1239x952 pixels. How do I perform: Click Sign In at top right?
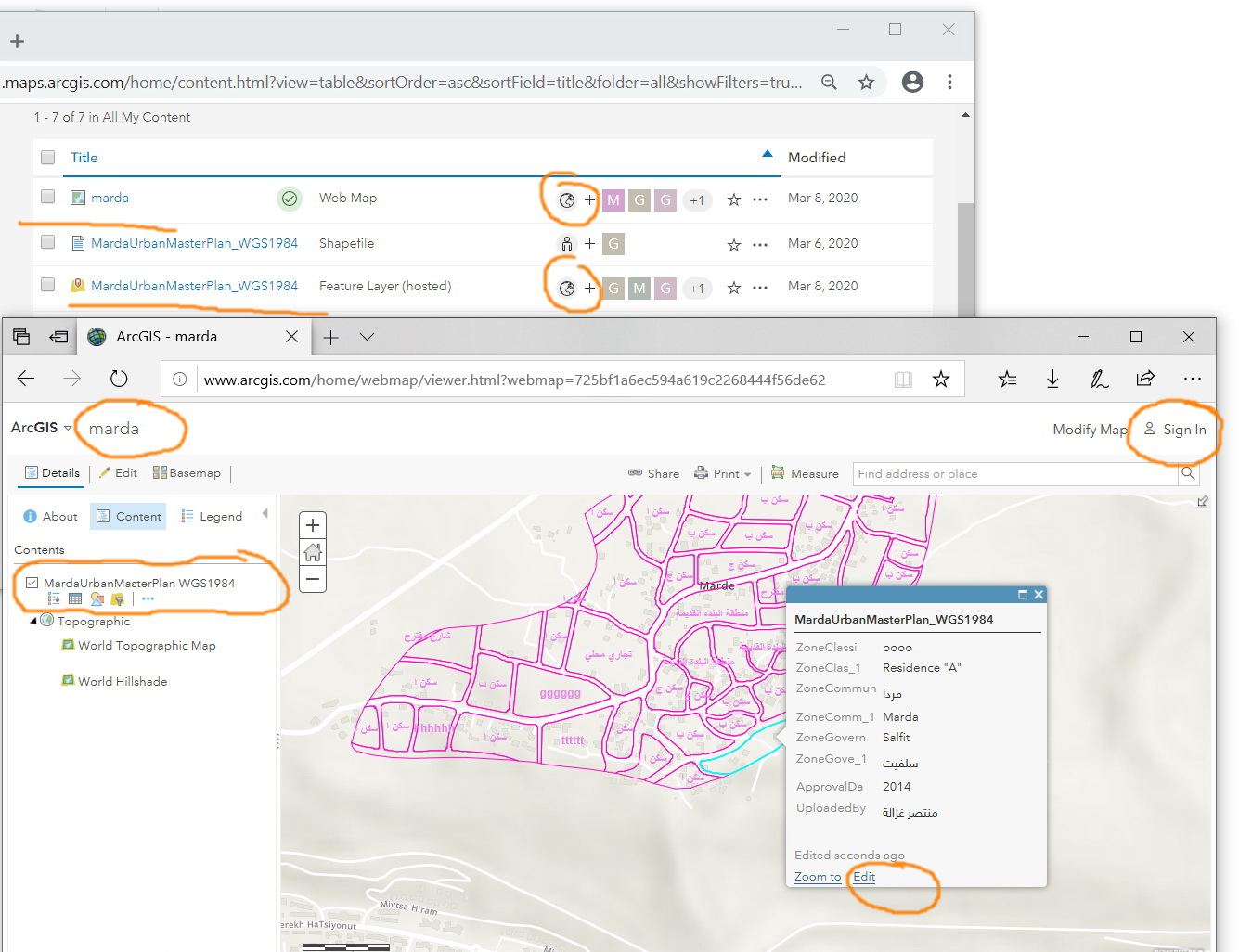tap(1175, 430)
